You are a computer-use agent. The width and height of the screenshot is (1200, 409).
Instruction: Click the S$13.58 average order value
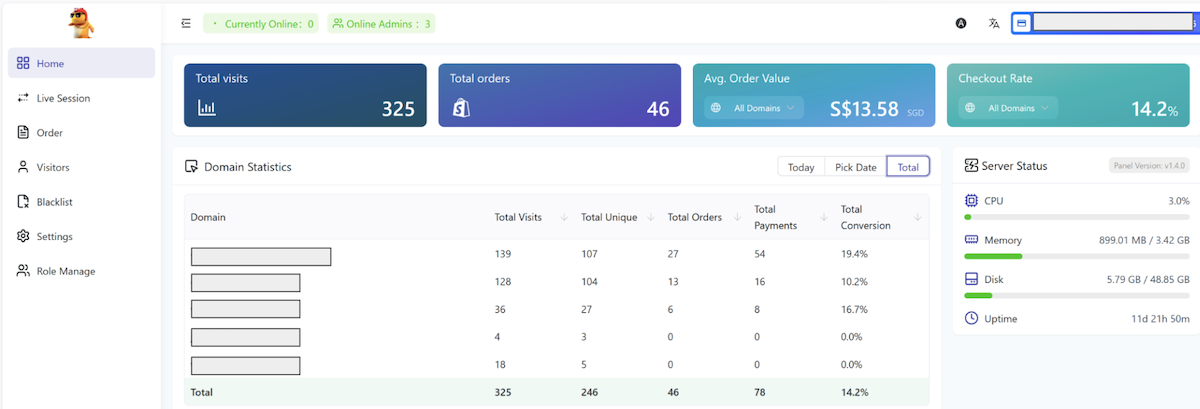click(865, 109)
